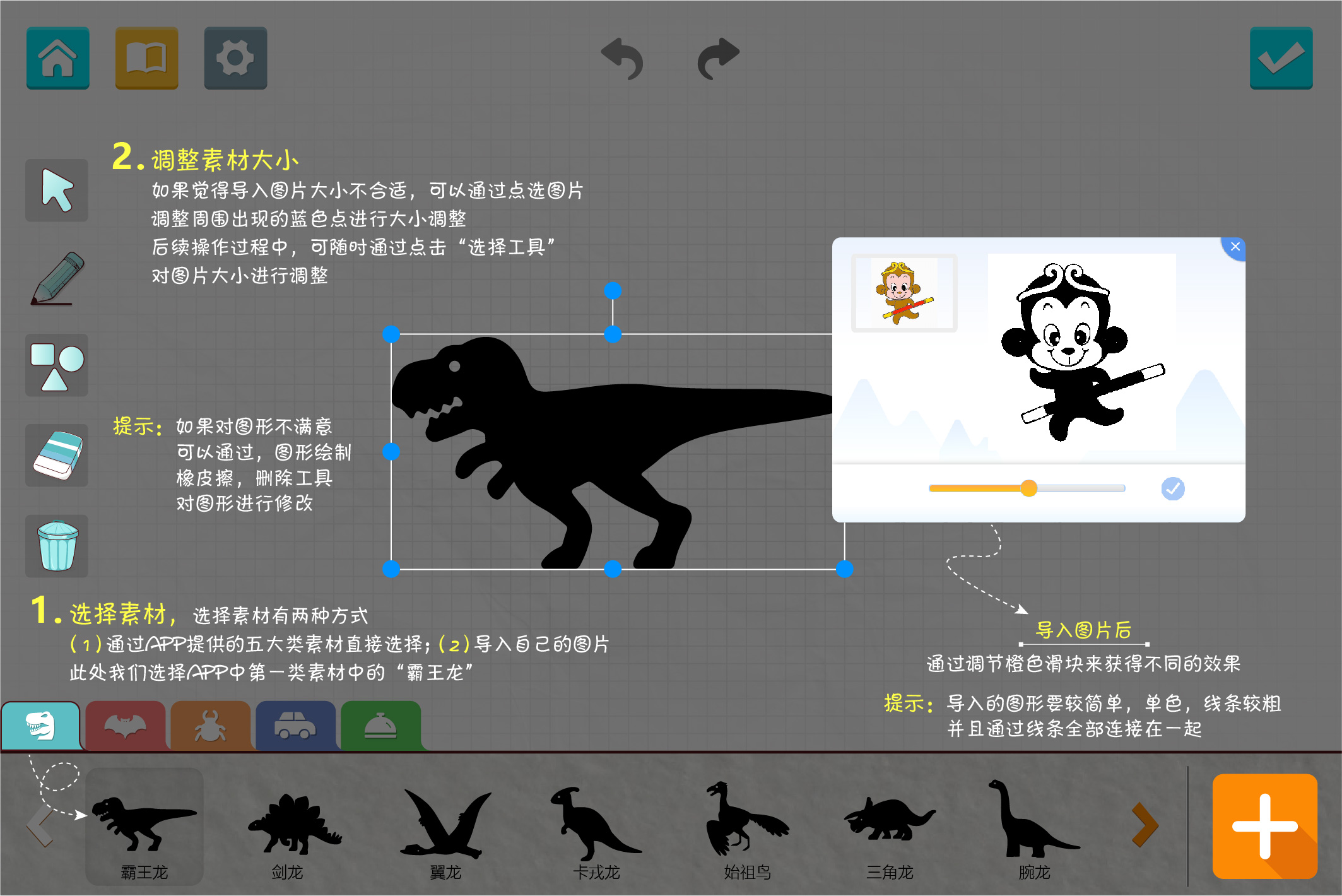This screenshot has height=896, width=1342.
Task: Click the rotation handle above the dinosaur
Action: [613, 291]
